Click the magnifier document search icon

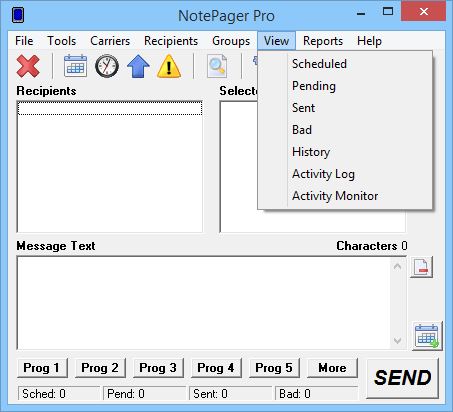[x=217, y=66]
